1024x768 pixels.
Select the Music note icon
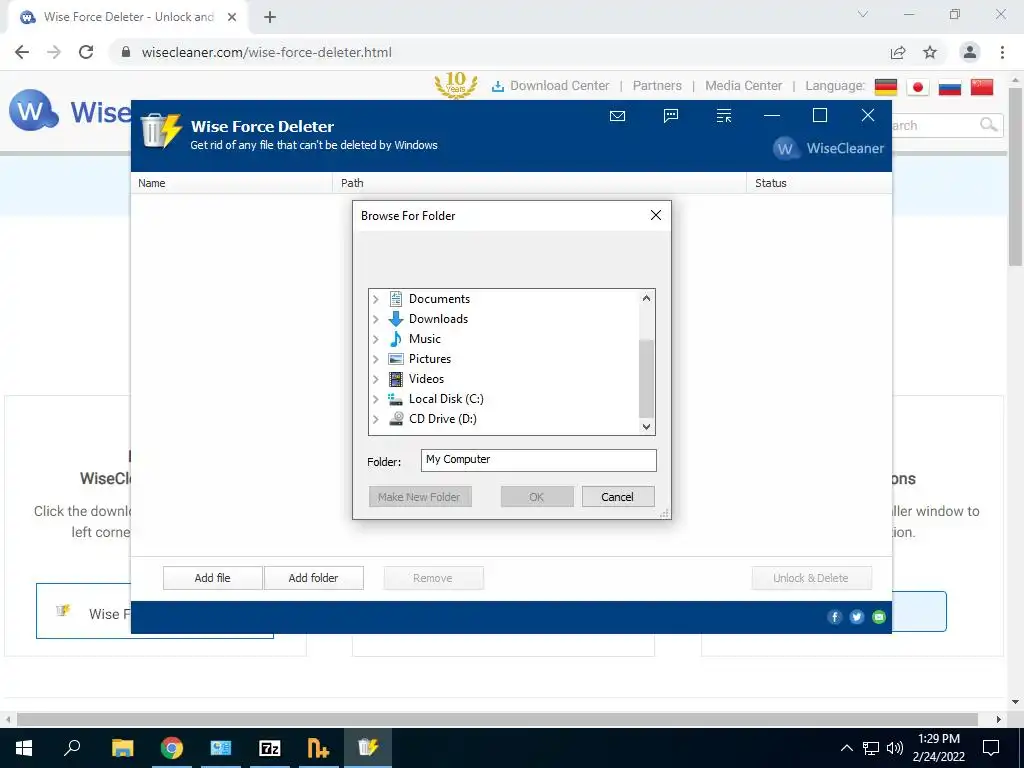(396, 339)
